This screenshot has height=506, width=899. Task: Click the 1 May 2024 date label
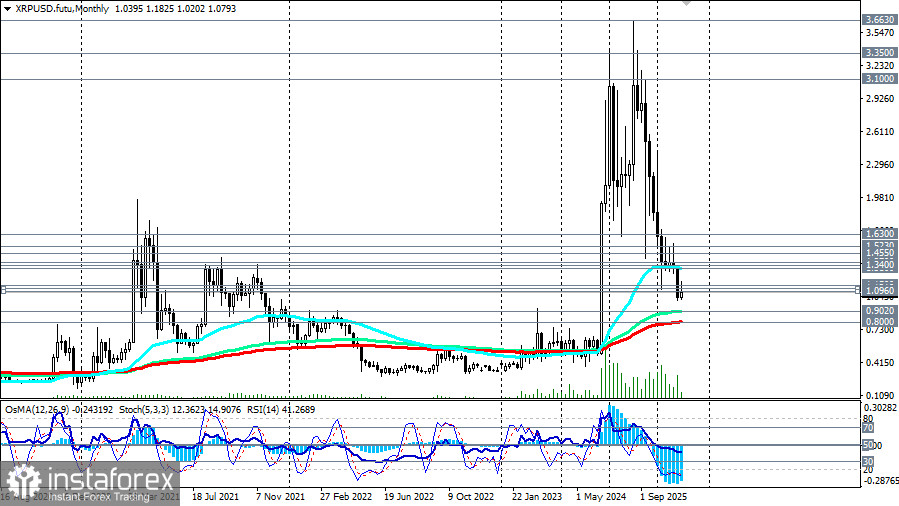(601, 496)
